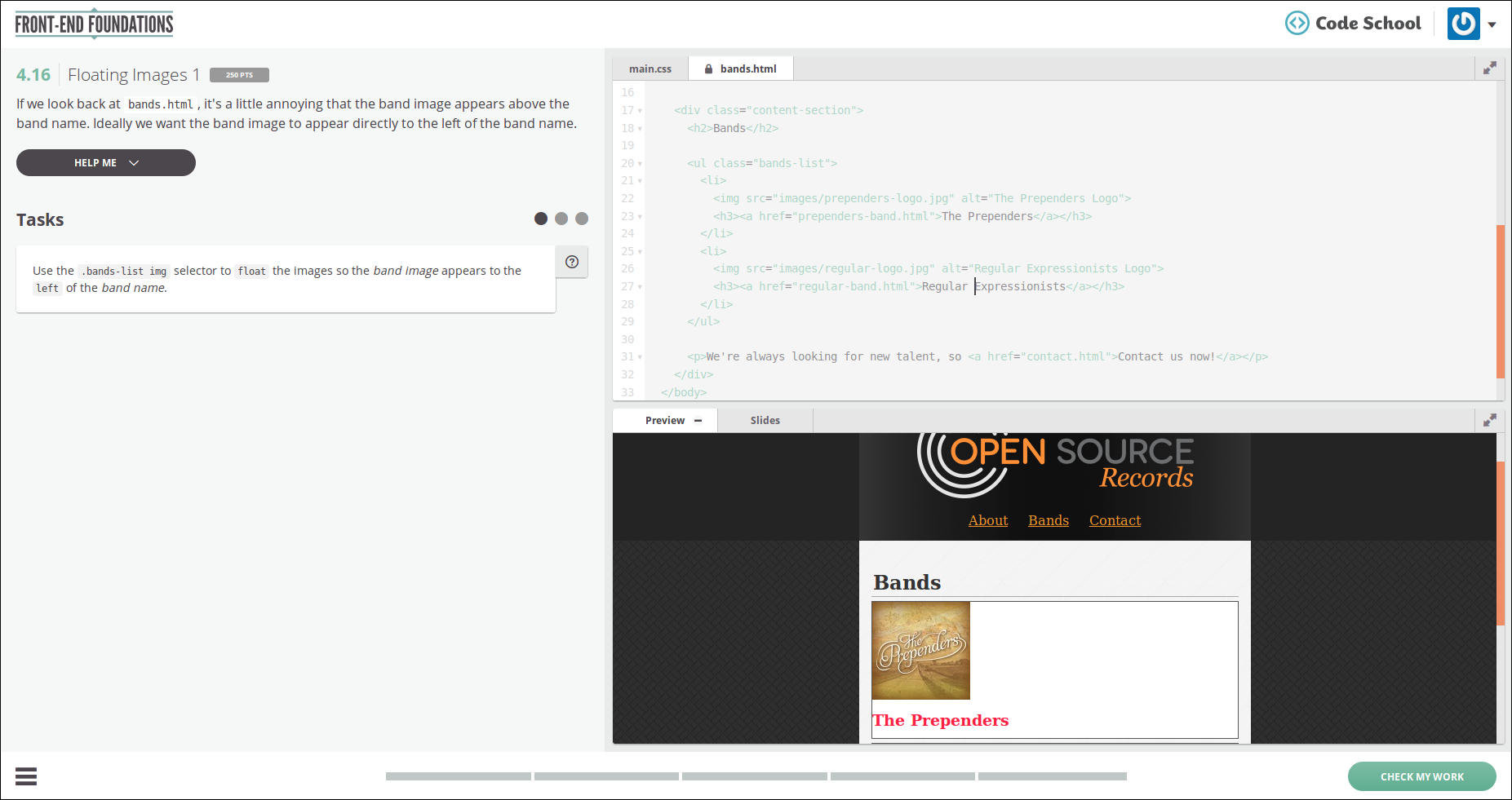Open The Prependers band link
This screenshot has width=1512, height=800.
click(x=941, y=720)
